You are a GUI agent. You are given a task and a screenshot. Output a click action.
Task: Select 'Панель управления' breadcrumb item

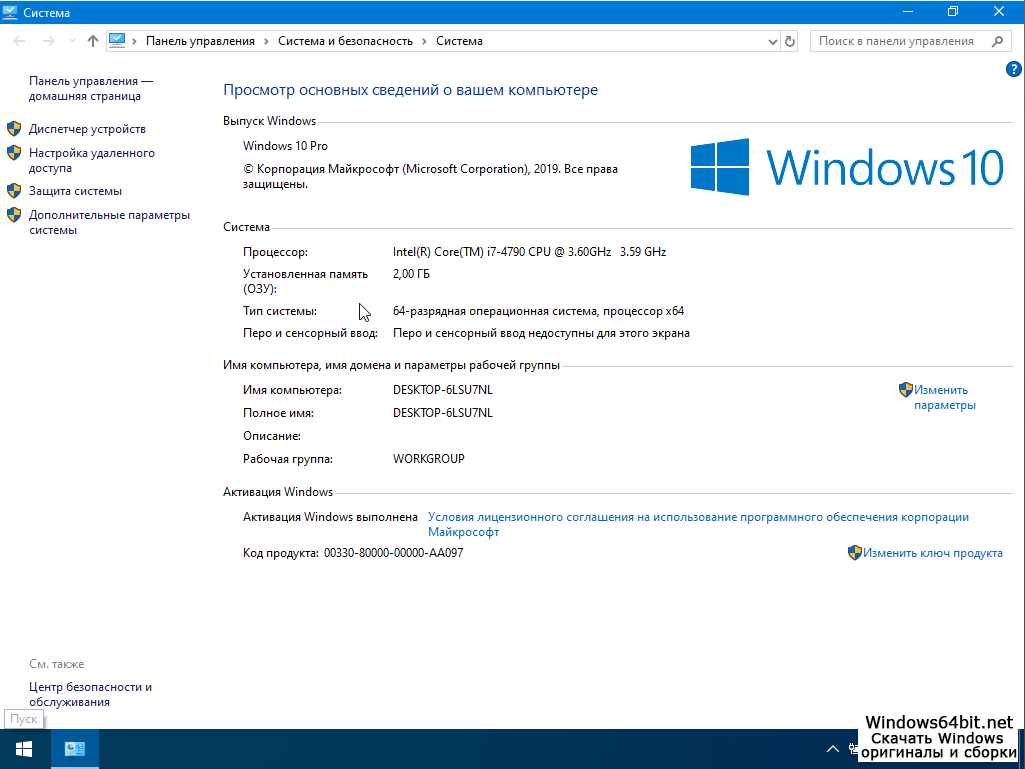tap(200, 41)
